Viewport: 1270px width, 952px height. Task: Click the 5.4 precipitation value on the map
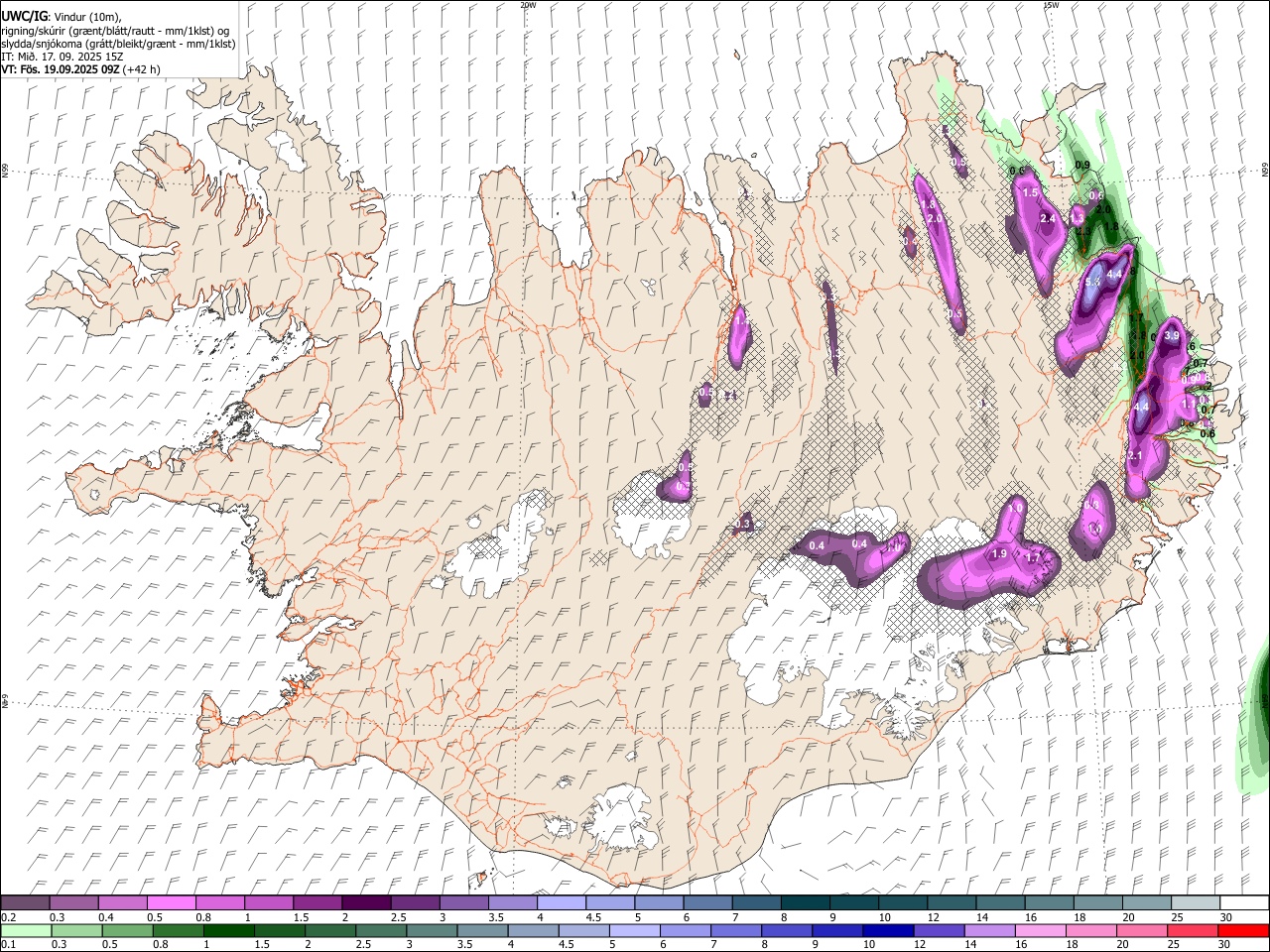pos(1093,283)
